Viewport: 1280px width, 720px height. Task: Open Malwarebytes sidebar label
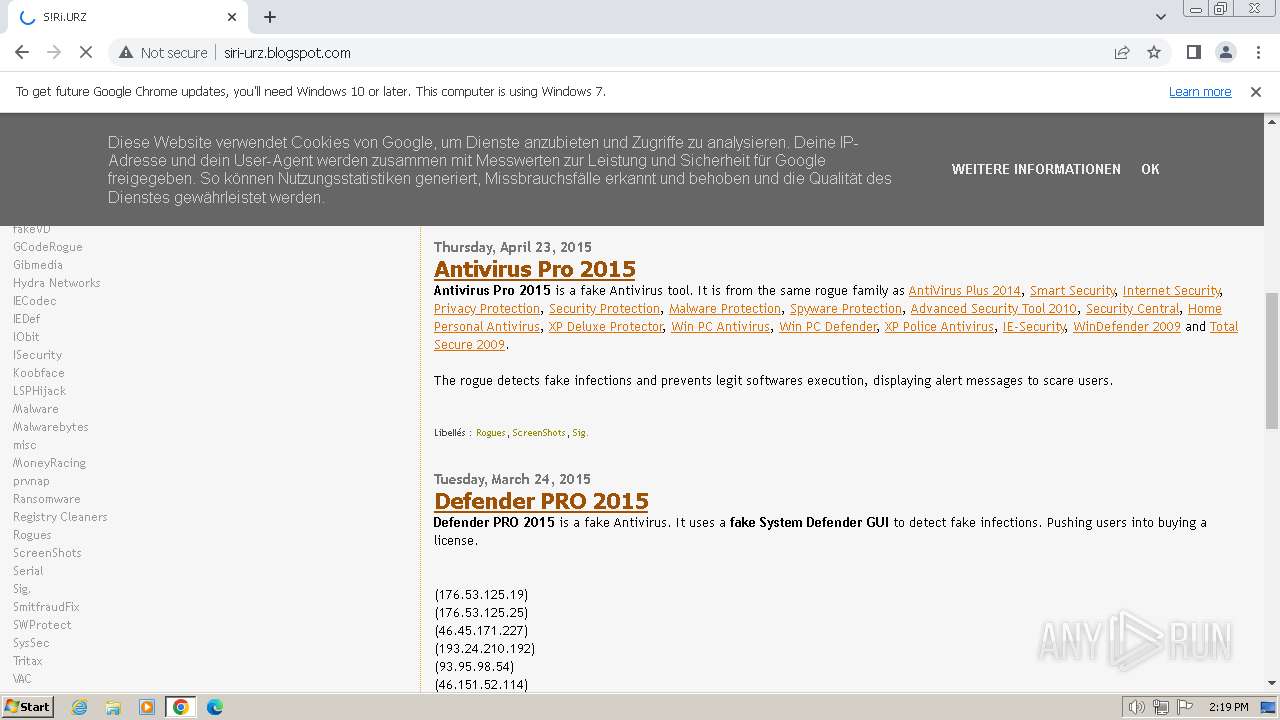(x=51, y=427)
